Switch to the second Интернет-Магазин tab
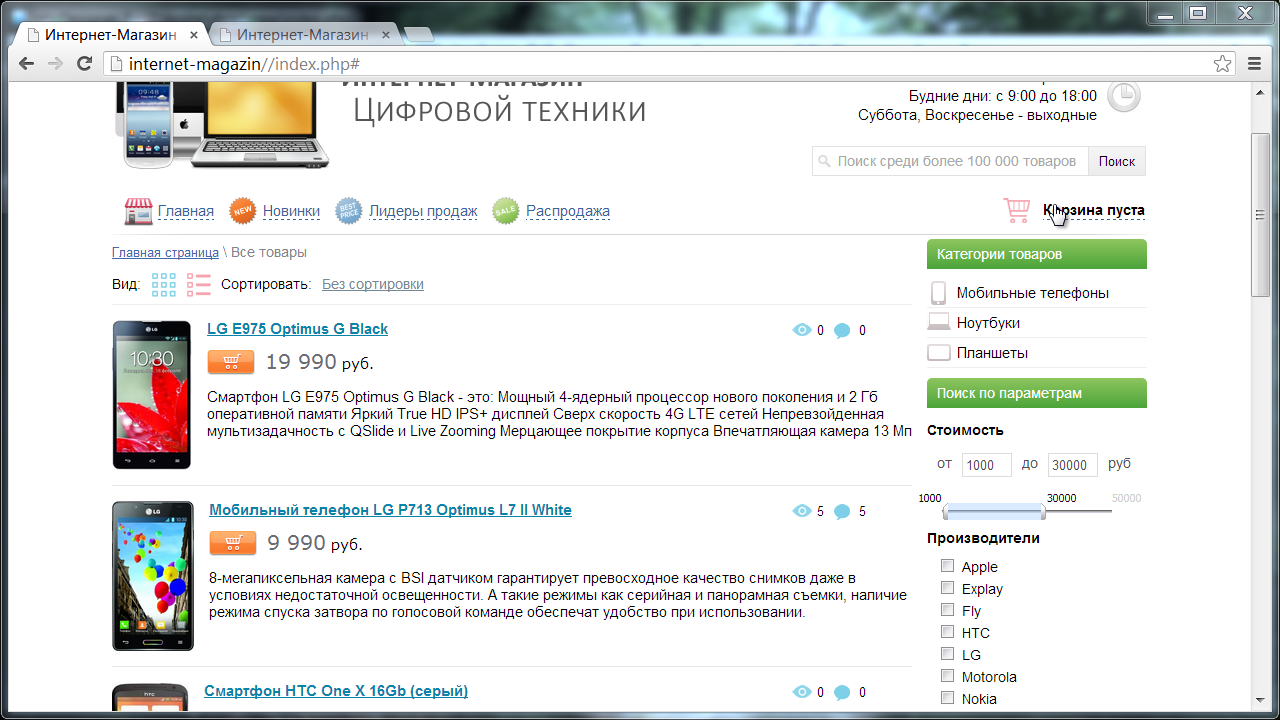Screen dimensions: 1280x720 pyautogui.click(x=303, y=35)
